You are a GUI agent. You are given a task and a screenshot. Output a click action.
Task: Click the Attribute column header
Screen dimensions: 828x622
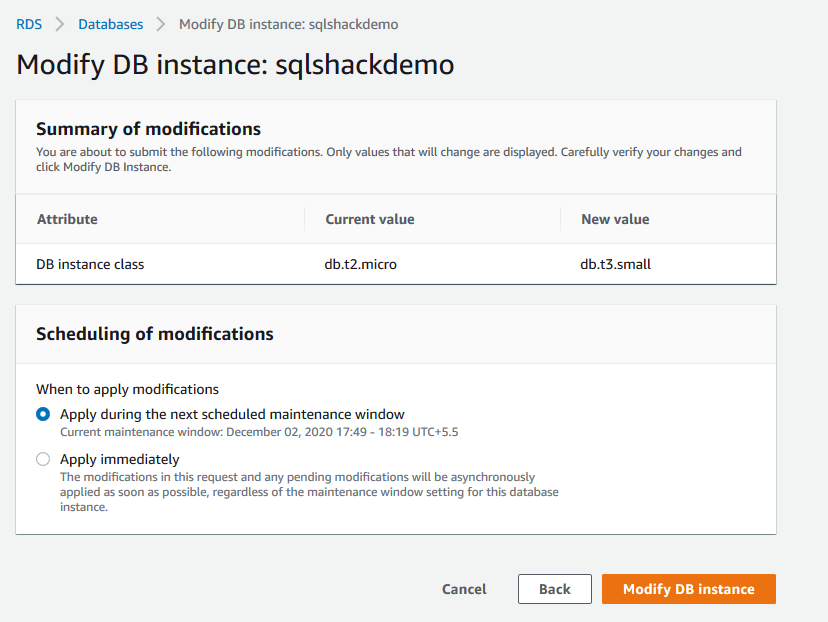[x=67, y=219]
